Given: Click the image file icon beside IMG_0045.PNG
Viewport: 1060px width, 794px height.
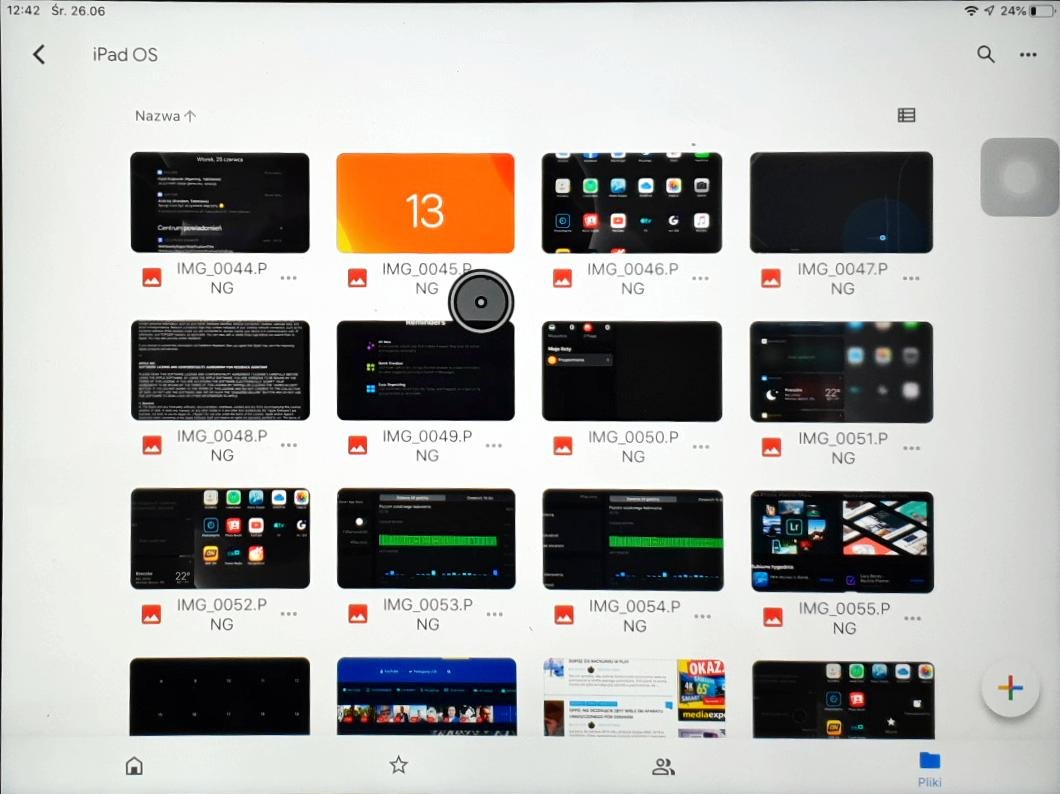Looking at the screenshot, I should click(358, 278).
